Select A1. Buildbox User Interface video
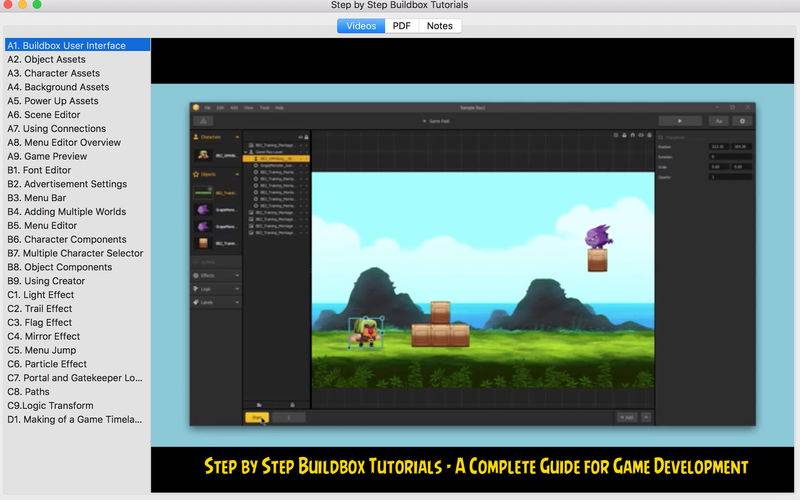This screenshot has width=800, height=500. [x=78, y=45]
